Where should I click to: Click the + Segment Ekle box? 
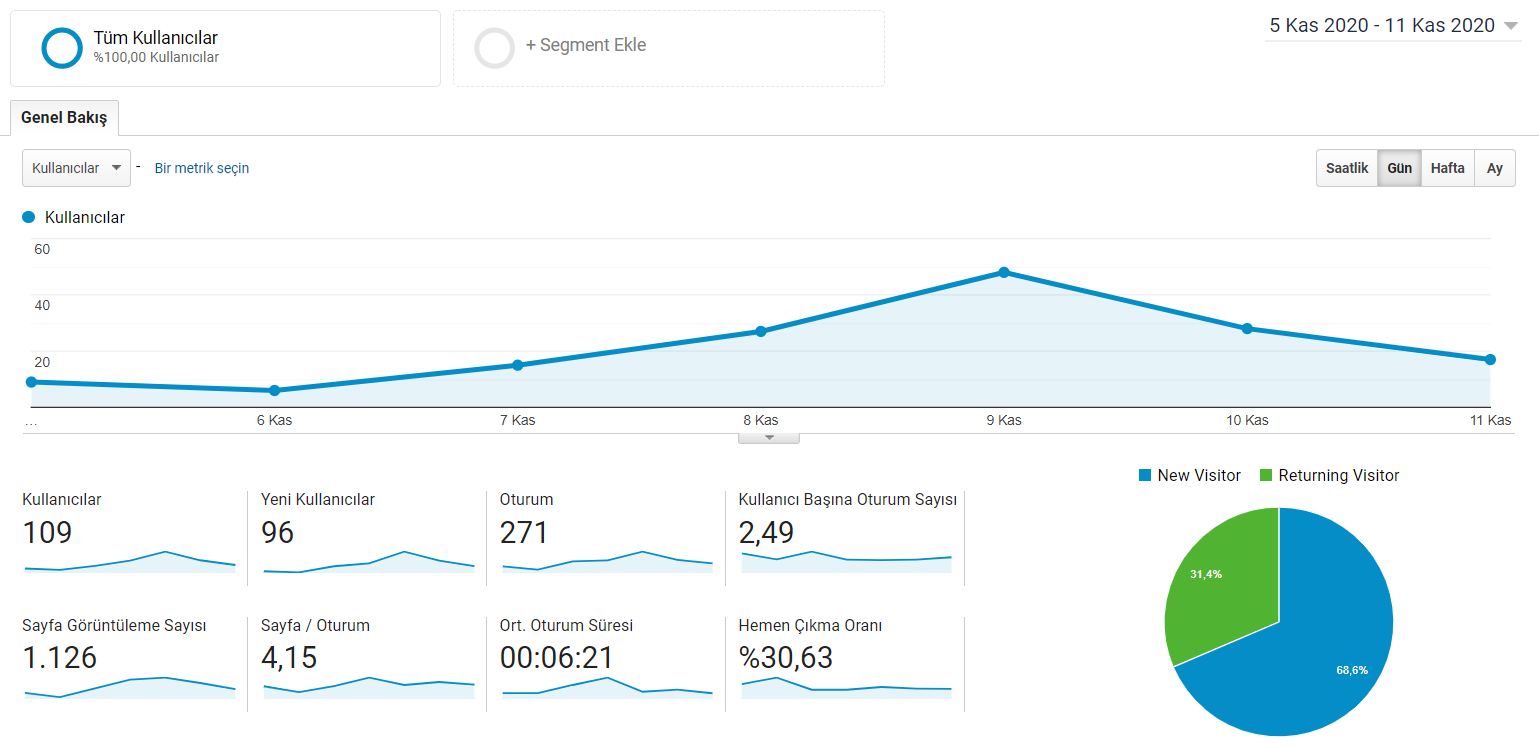point(669,48)
